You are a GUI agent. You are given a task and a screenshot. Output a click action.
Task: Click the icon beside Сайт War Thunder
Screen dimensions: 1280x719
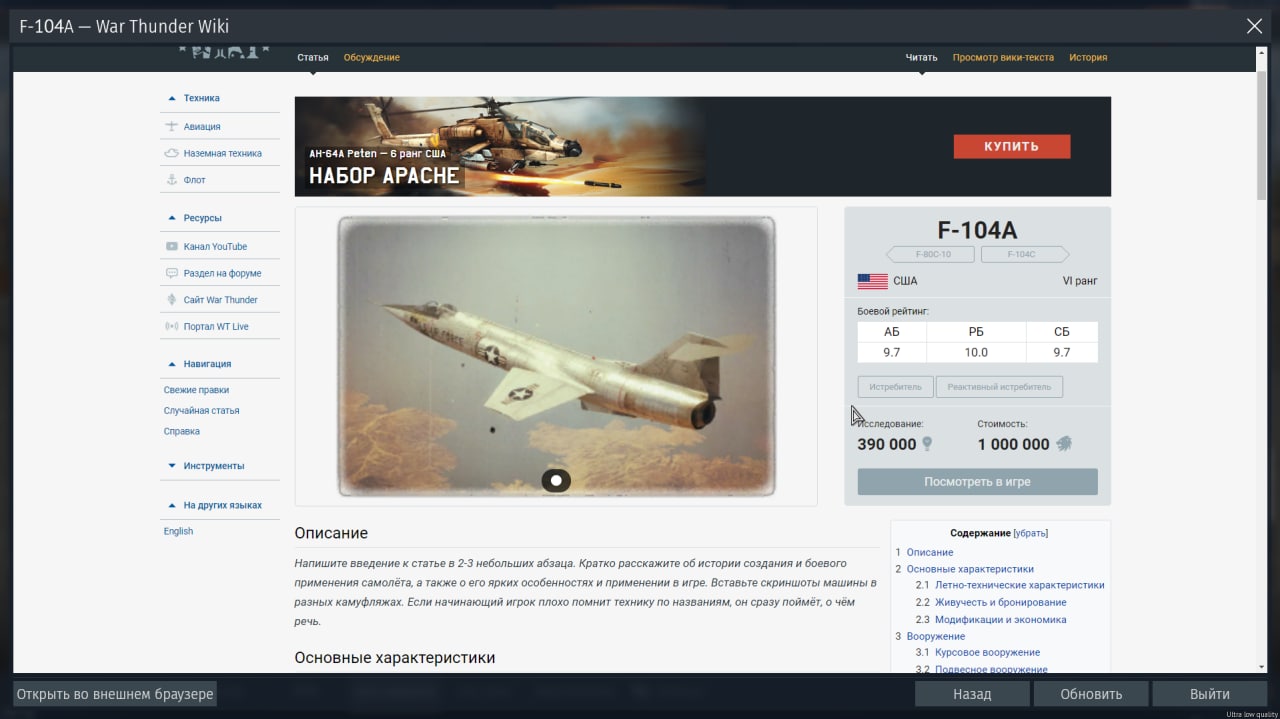(x=172, y=300)
